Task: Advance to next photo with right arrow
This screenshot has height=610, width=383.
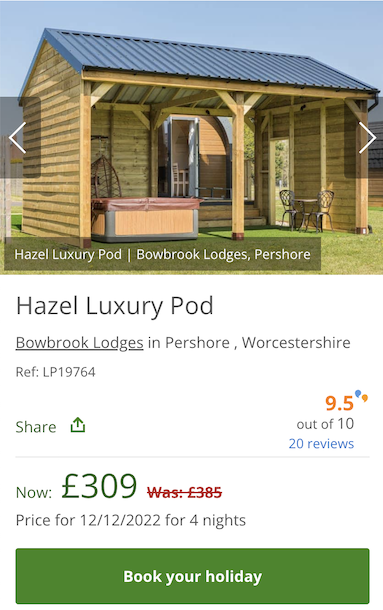Action: [367, 138]
